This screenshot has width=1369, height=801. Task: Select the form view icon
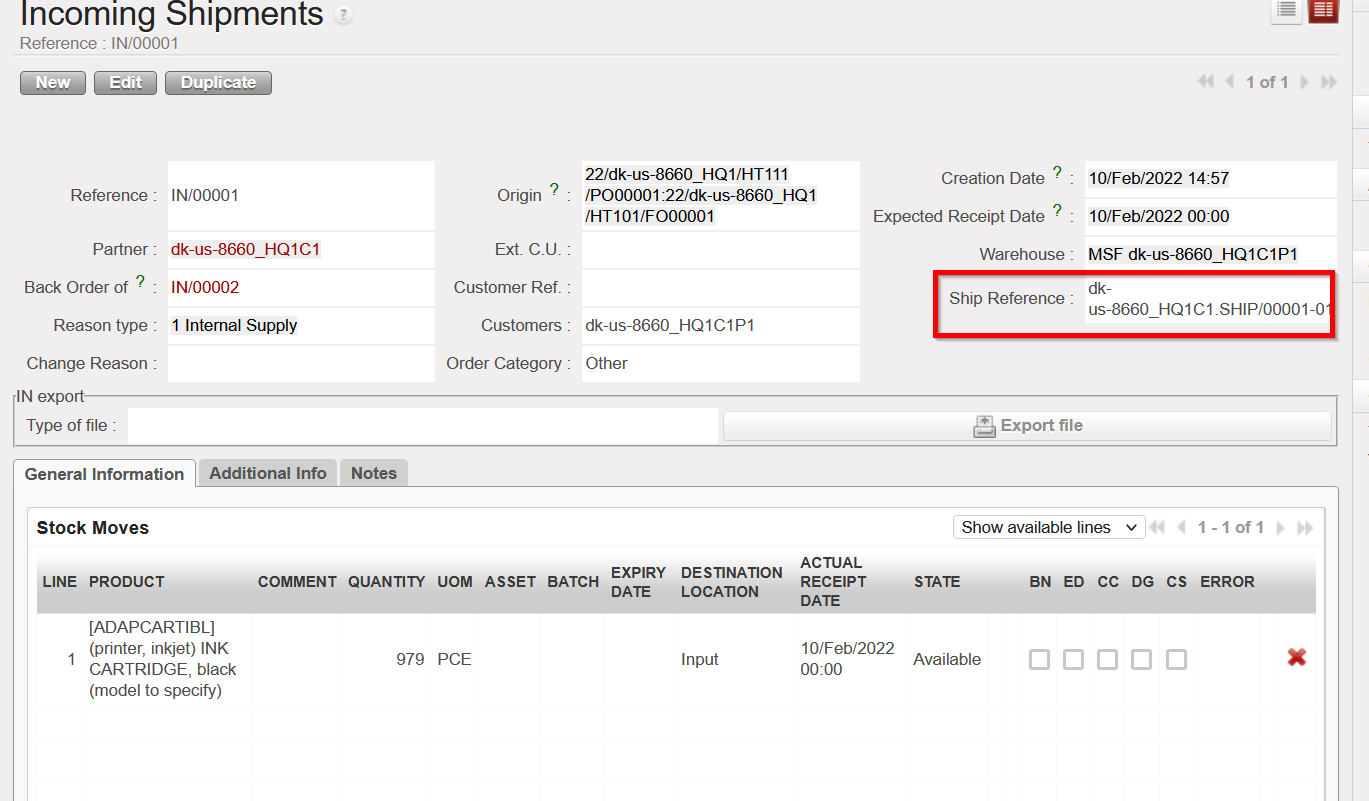tap(1323, 10)
